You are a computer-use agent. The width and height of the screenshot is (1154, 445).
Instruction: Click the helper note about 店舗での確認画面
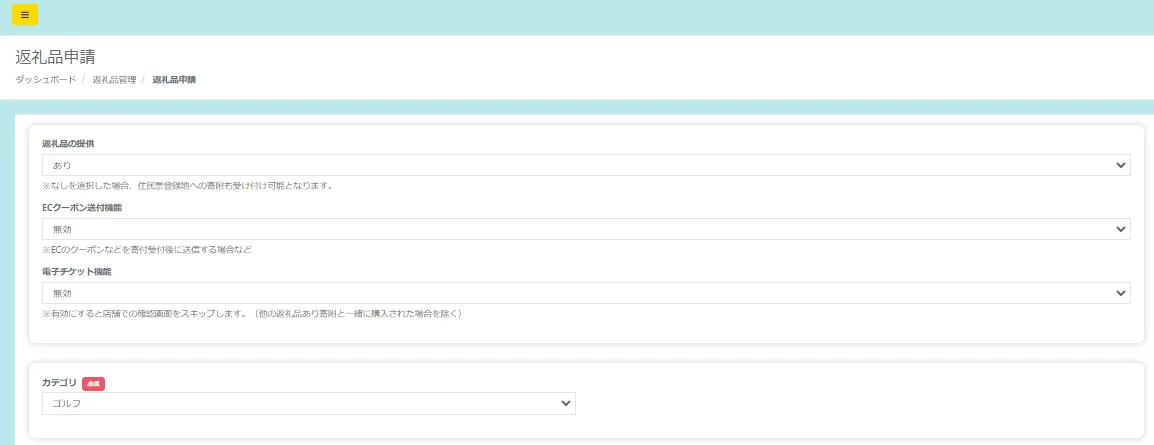coord(251,313)
